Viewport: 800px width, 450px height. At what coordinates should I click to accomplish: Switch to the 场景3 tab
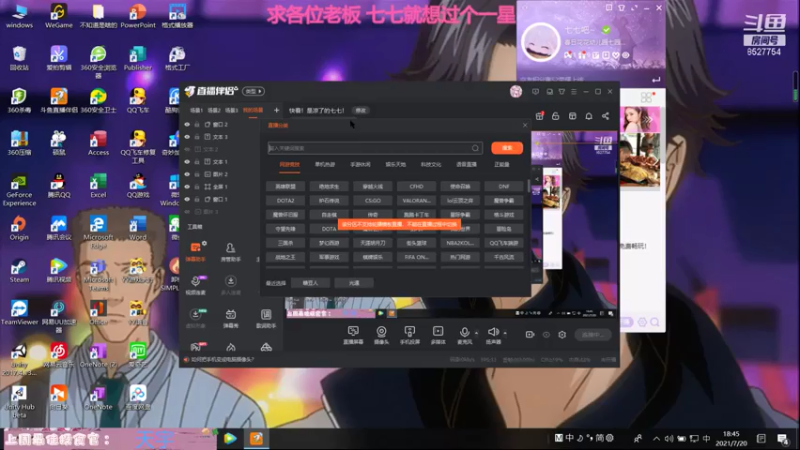pos(231,110)
